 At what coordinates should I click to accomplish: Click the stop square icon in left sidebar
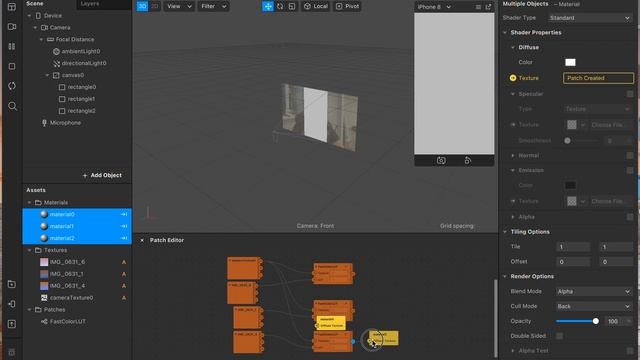tap(12, 66)
